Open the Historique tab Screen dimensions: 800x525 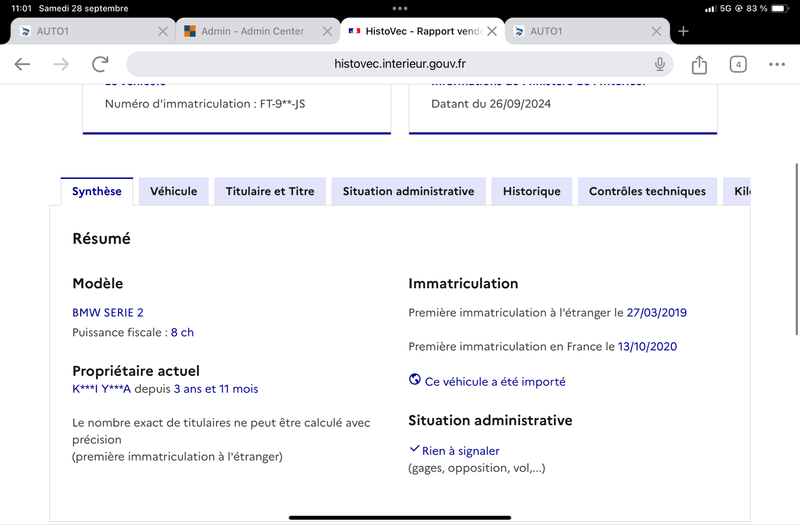coord(532,191)
